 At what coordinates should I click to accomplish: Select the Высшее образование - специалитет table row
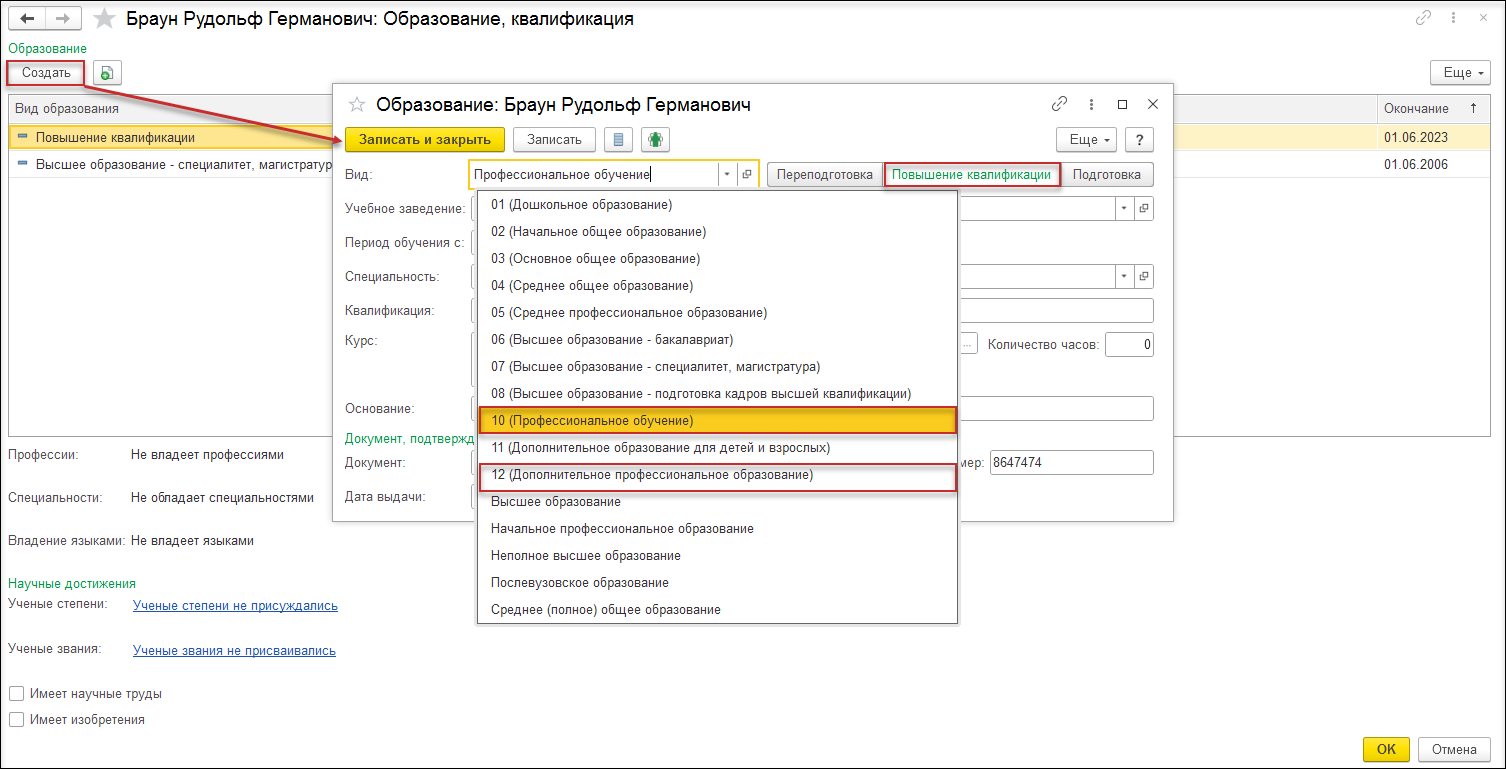coord(170,165)
